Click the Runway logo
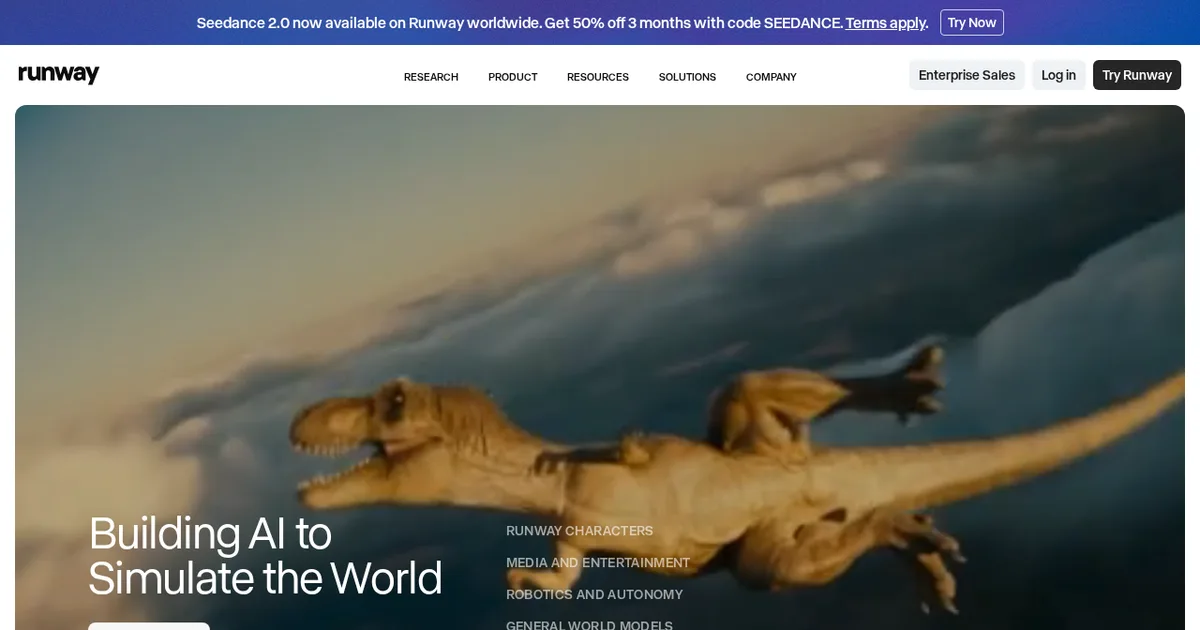 click(59, 75)
